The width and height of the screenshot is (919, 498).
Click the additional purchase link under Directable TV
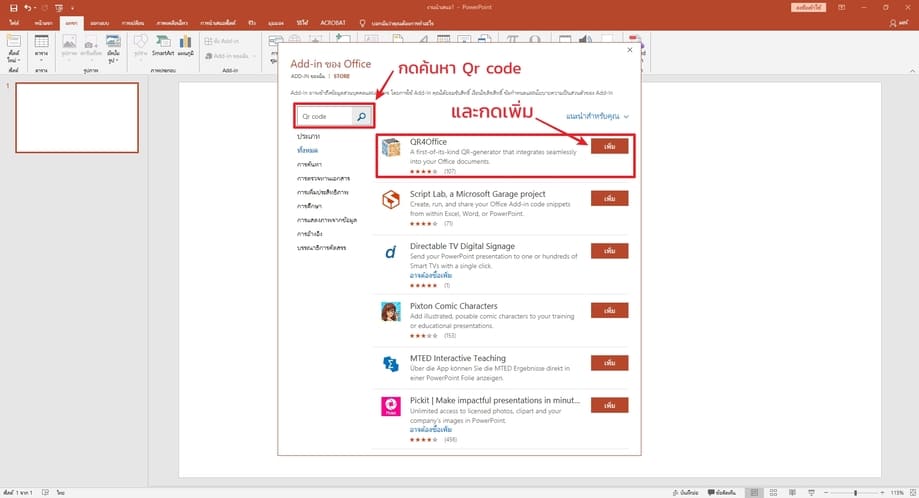tap(431, 275)
